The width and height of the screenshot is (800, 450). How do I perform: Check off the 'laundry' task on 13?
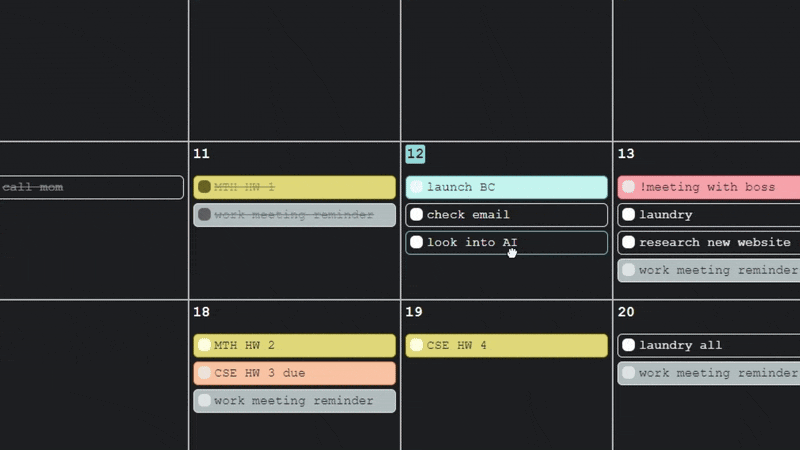629,215
